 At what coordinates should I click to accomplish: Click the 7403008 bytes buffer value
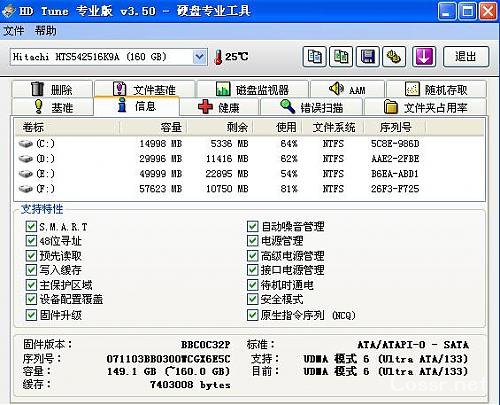(x=190, y=385)
